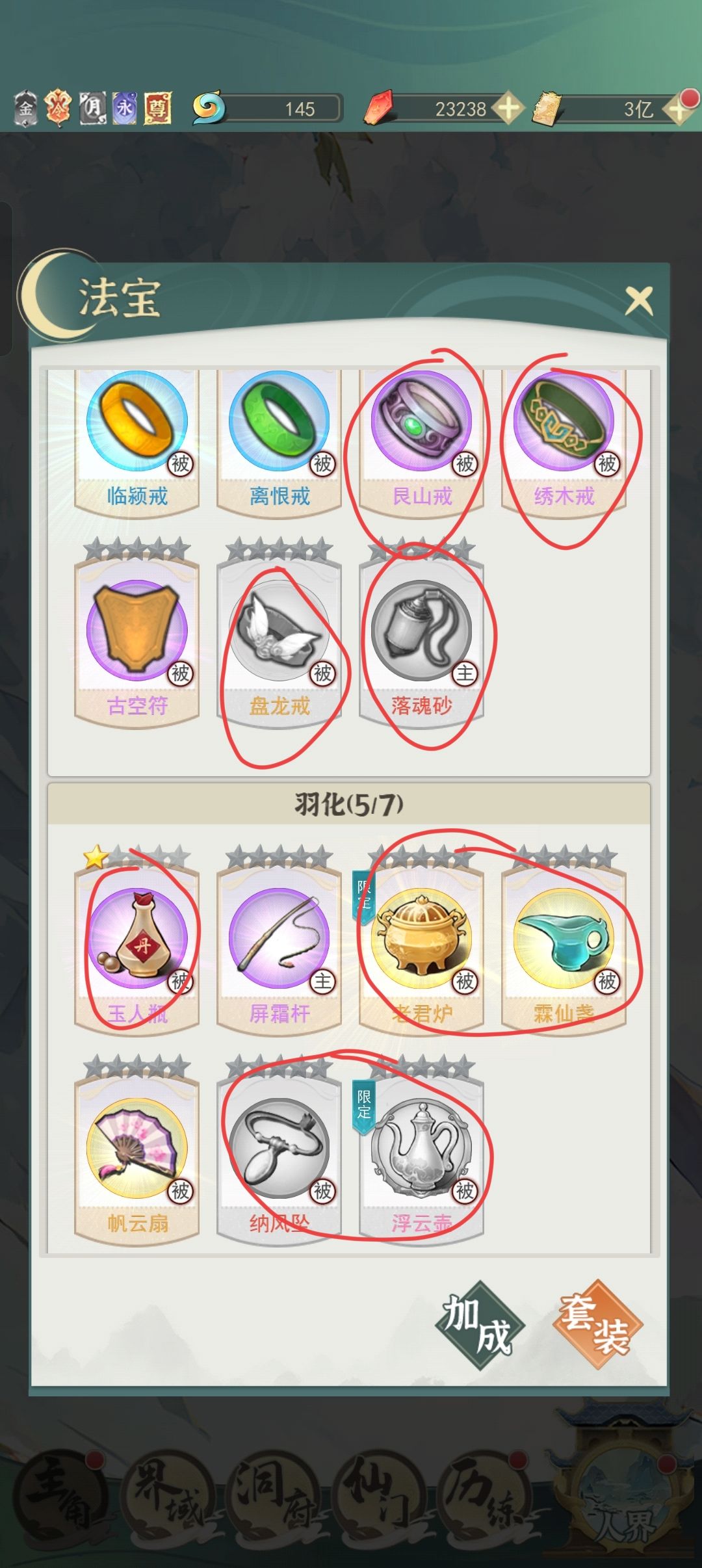Tap the 尊 status badge icon
Viewport: 702px width, 1568px height.
pyautogui.click(x=157, y=108)
